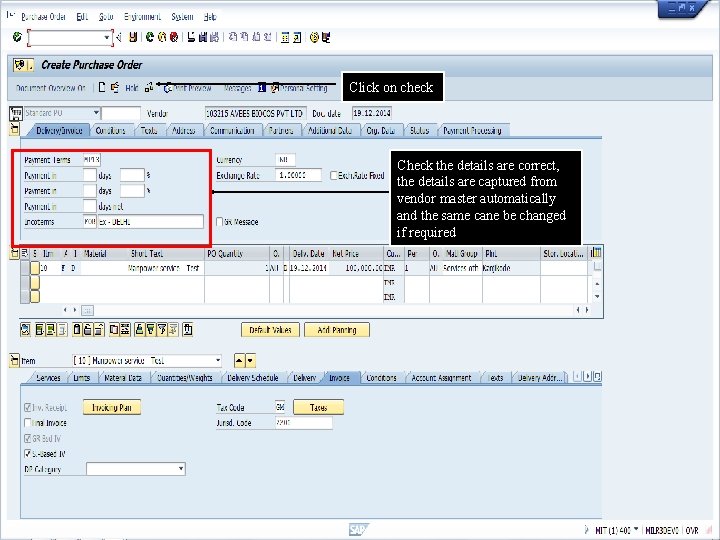Open the Environment menu
Viewport: 720px width, 540px height.
[x=142, y=17]
